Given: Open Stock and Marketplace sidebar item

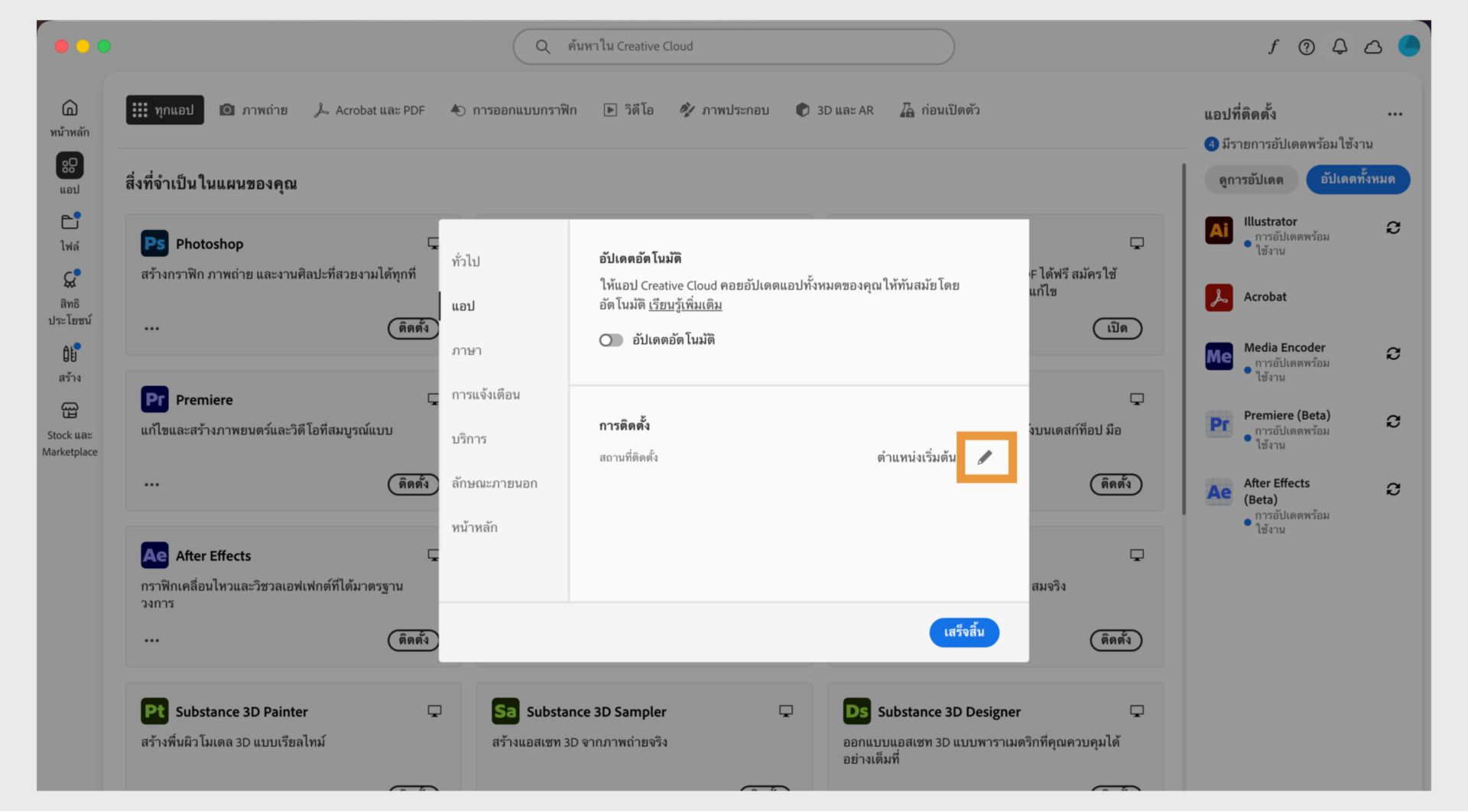Looking at the screenshot, I should [x=70, y=430].
